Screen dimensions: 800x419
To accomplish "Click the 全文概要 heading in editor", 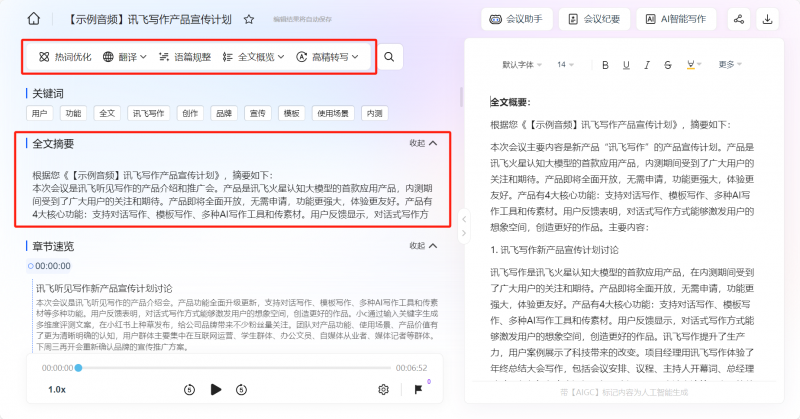I will [510, 102].
